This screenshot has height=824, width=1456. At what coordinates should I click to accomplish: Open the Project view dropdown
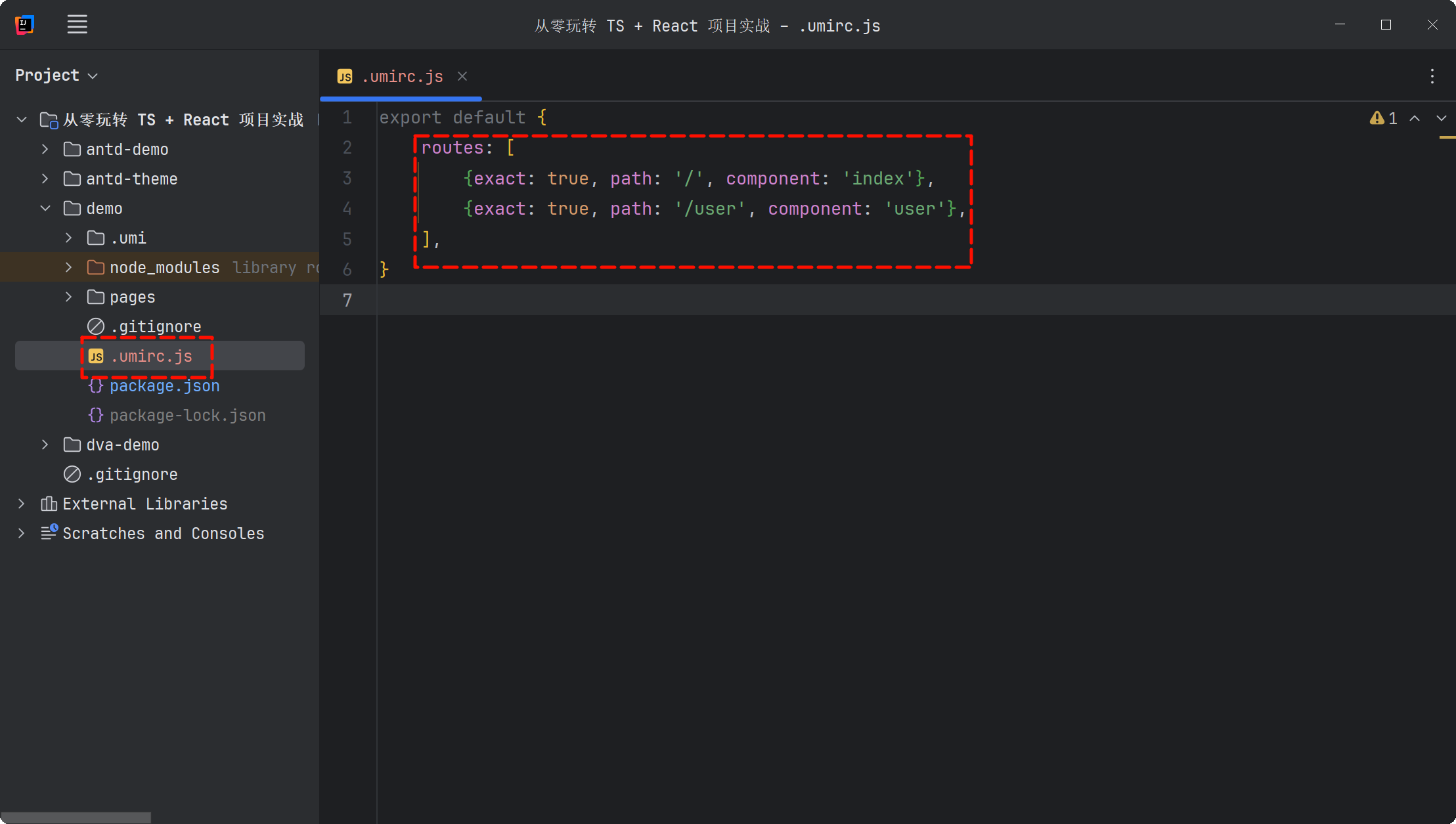(56, 76)
